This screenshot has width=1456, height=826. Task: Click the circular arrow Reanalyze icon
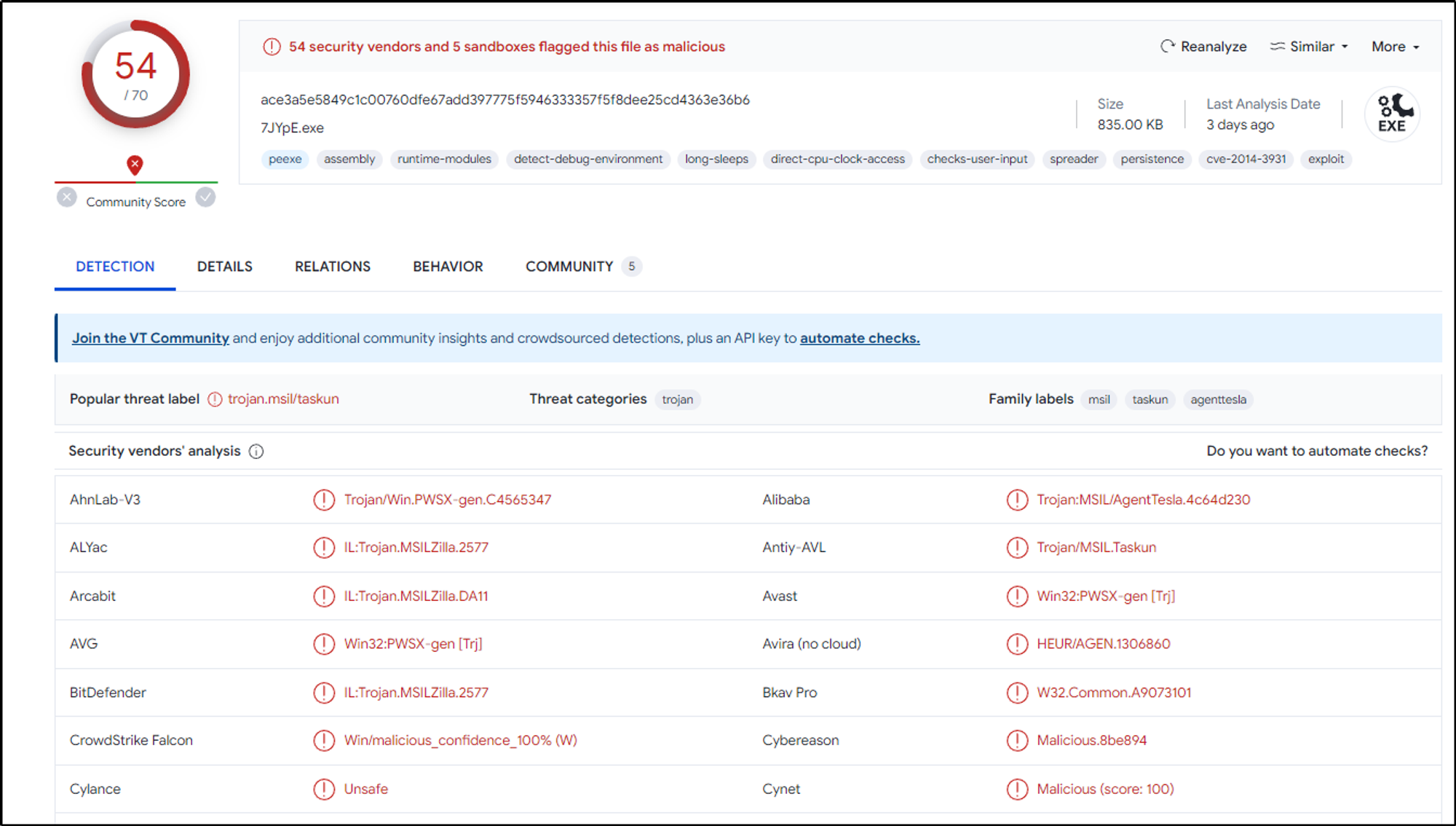tap(1168, 46)
